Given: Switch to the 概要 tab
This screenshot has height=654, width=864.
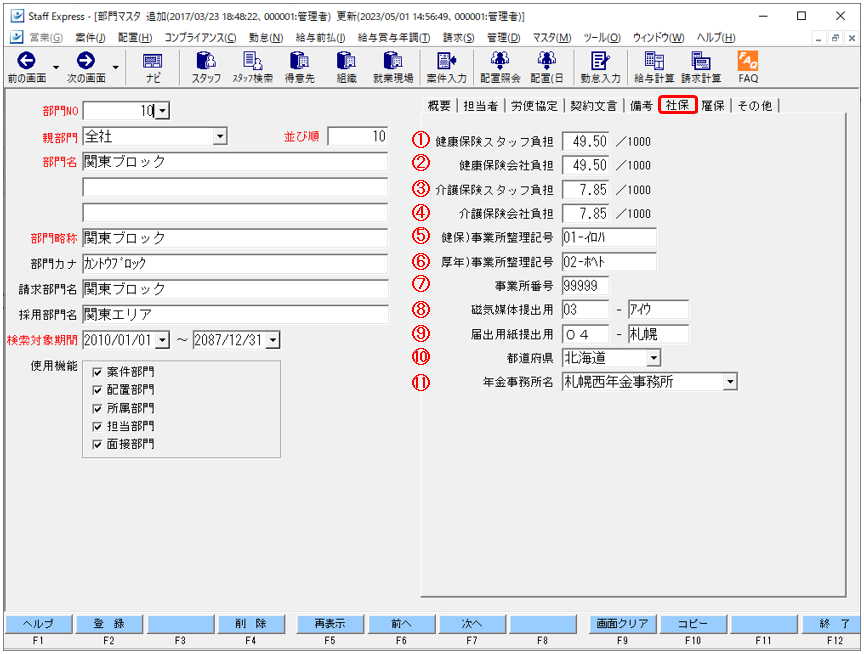Looking at the screenshot, I should click(439, 105).
